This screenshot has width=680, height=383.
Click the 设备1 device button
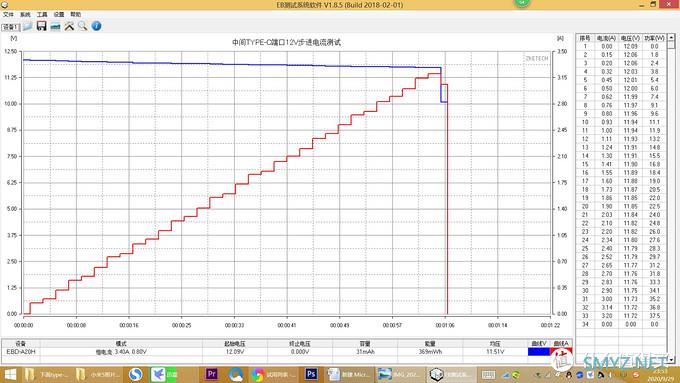(10, 27)
